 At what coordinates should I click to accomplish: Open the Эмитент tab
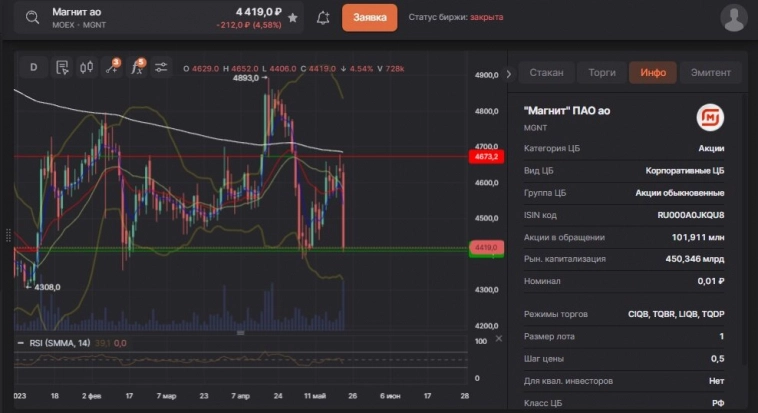coord(710,73)
